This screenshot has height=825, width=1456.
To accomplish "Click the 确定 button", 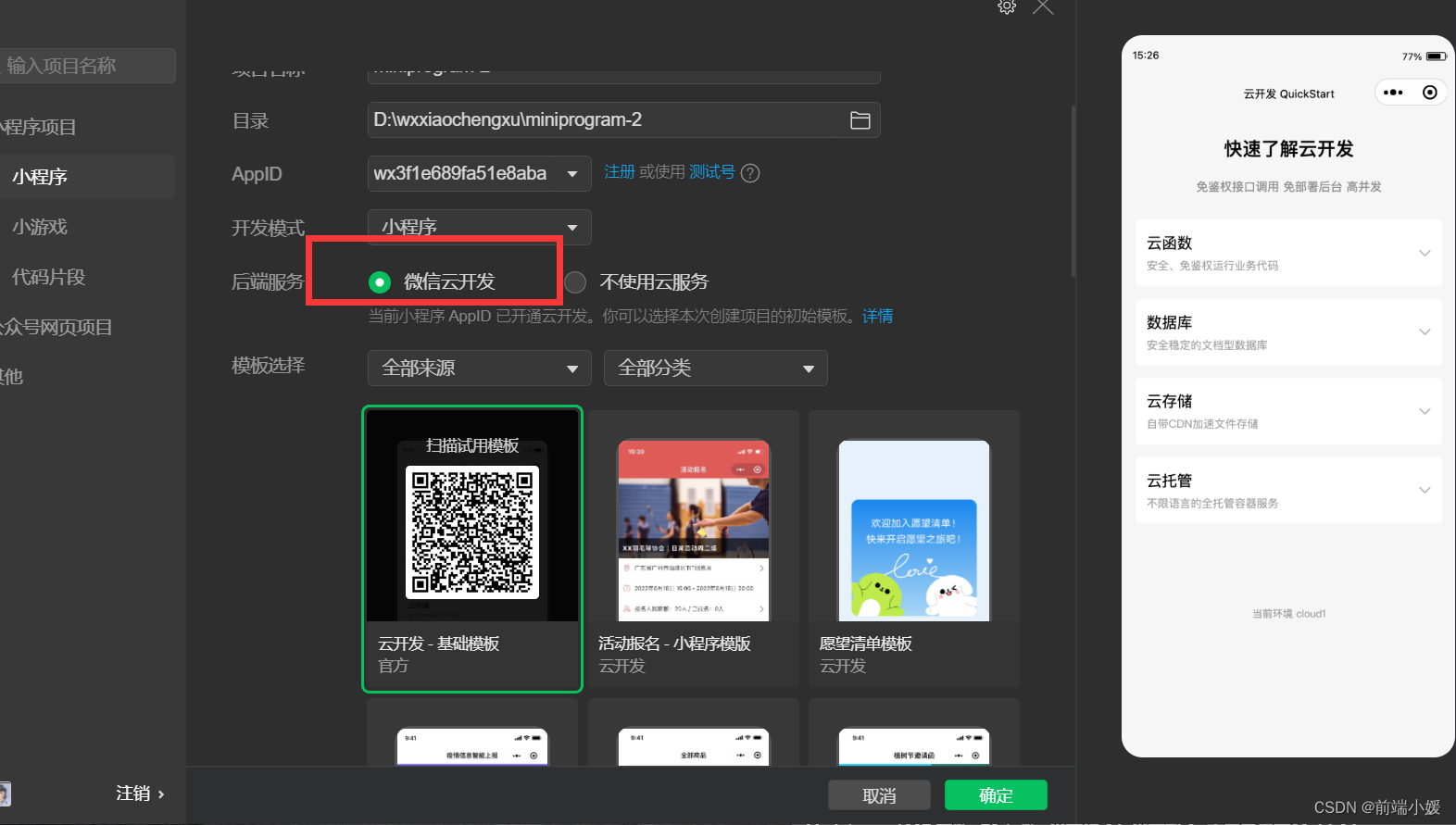I will (996, 795).
